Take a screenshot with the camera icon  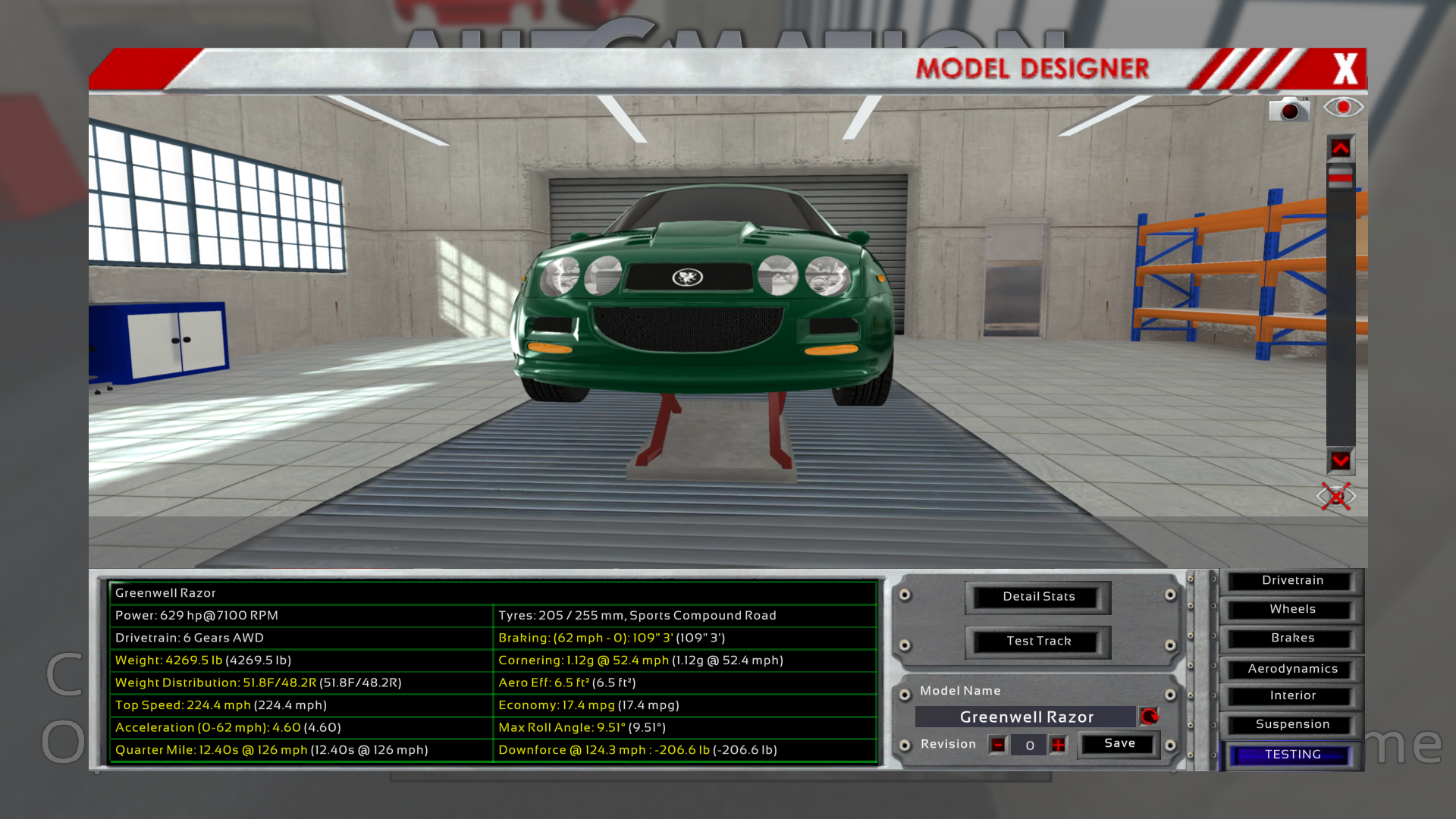[1289, 110]
